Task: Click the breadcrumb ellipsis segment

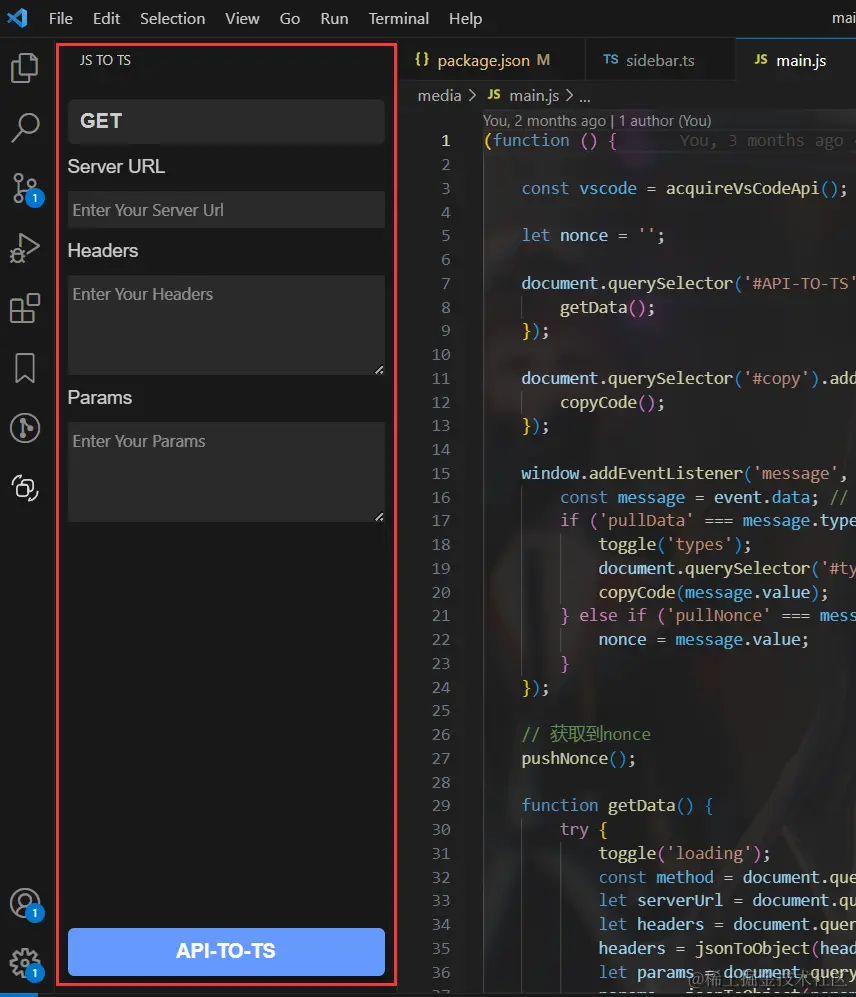Action: point(584,96)
